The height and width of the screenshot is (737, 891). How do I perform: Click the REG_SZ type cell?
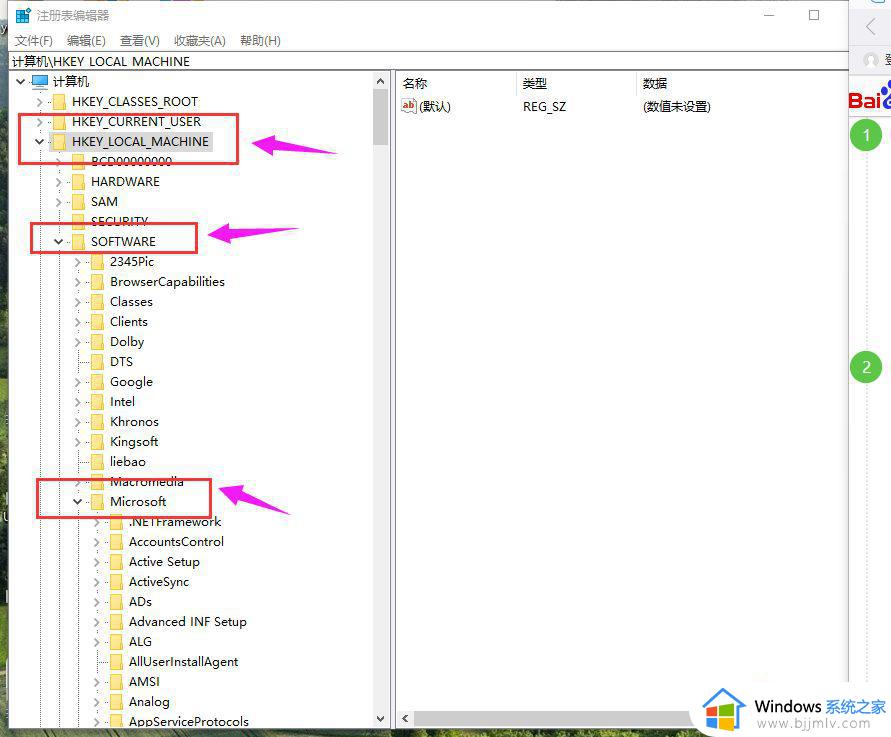click(x=544, y=107)
